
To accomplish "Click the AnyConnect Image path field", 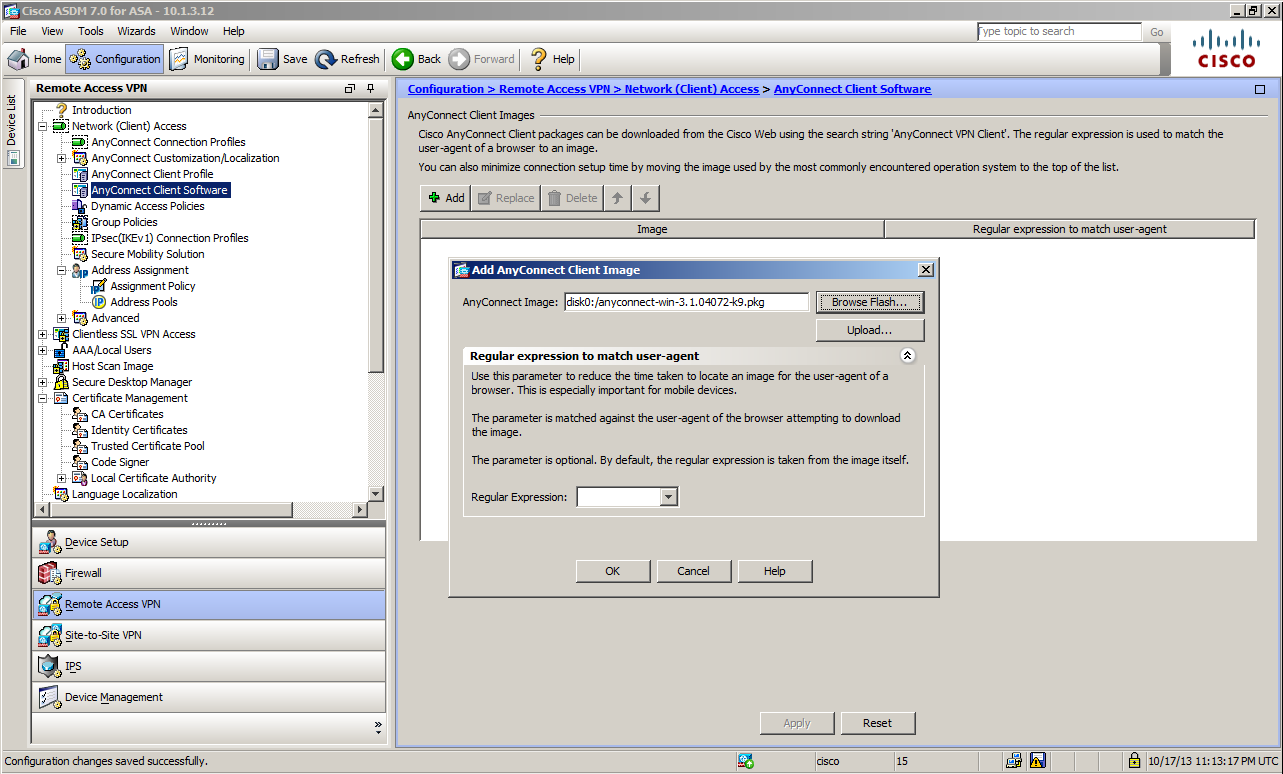I will coord(686,302).
